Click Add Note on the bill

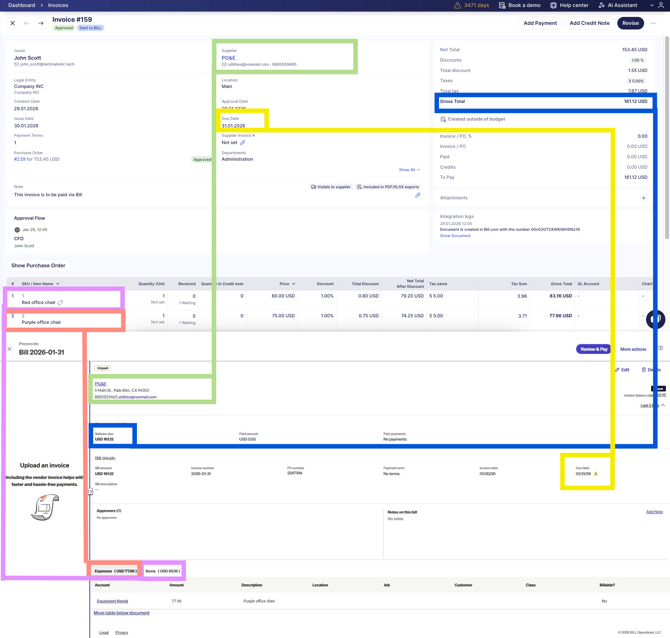point(654,512)
